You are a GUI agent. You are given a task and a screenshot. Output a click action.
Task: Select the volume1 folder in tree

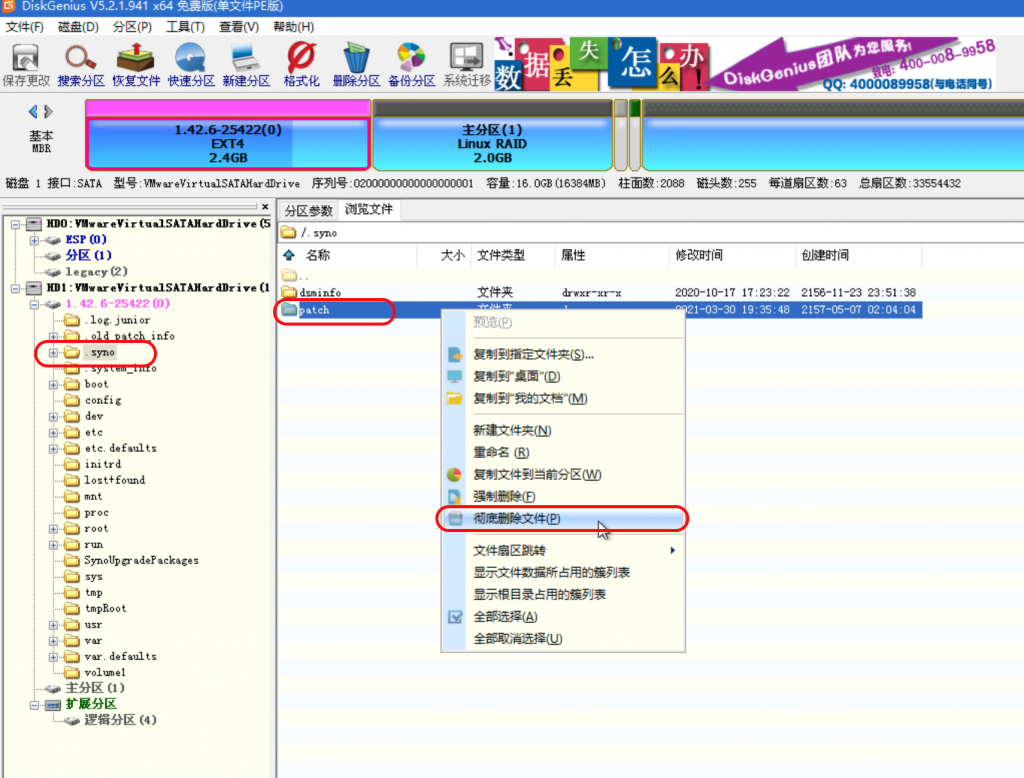[x=104, y=673]
